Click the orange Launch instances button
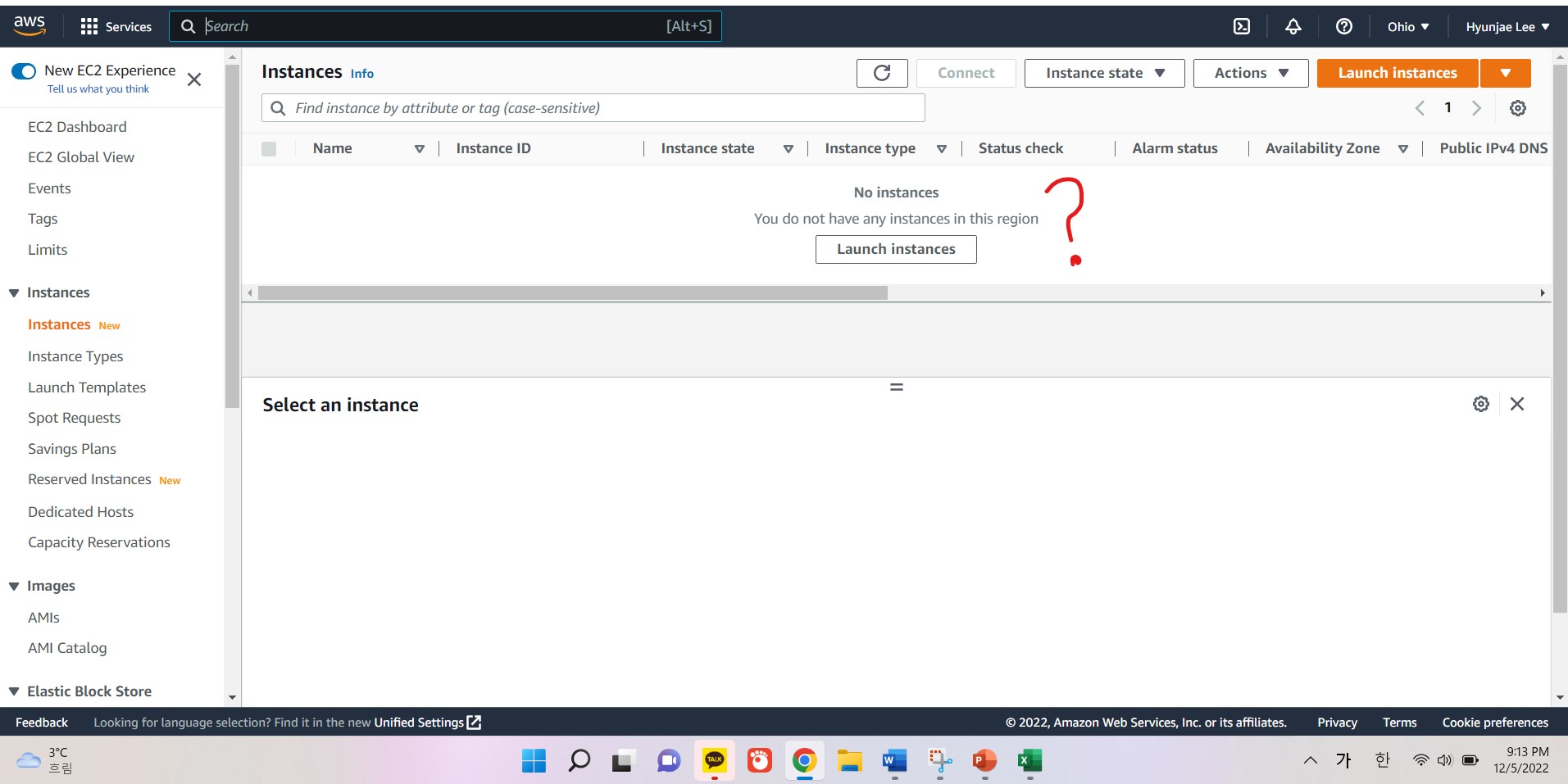Image resolution: width=1568 pixels, height=784 pixels. [1398, 73]
